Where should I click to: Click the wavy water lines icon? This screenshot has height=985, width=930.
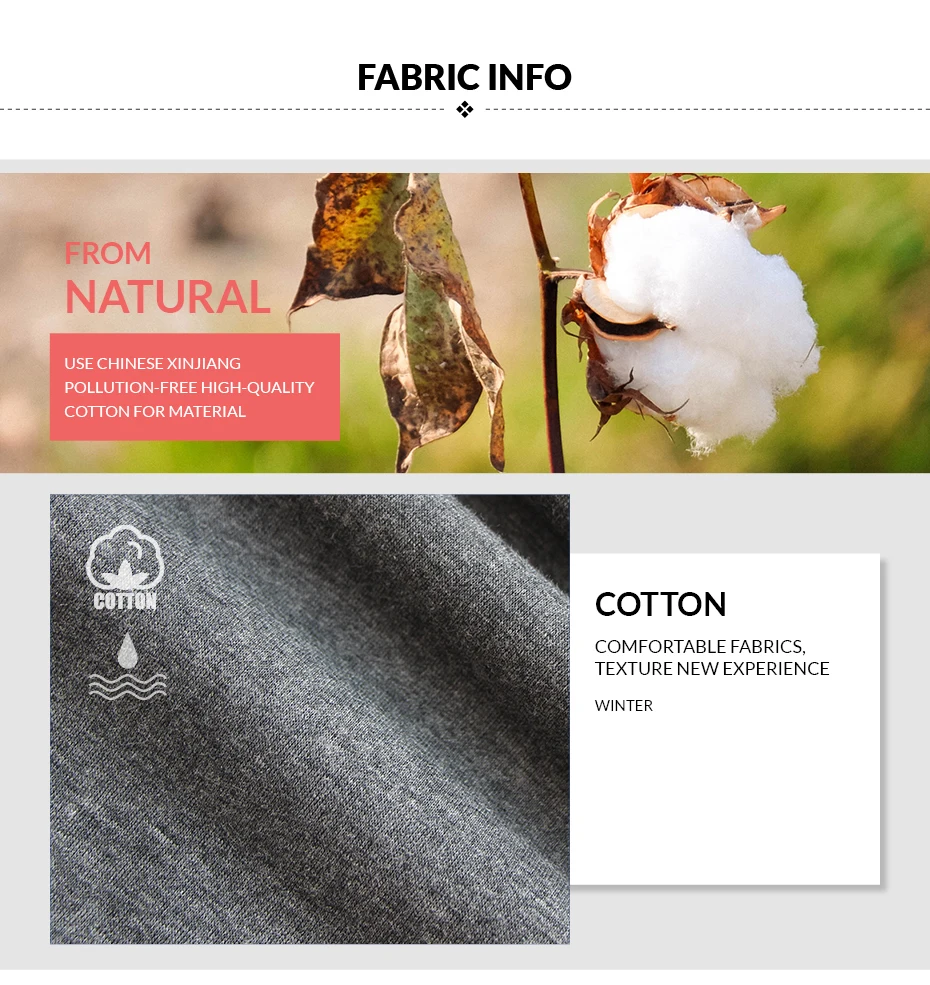click(x=128, y=686)
